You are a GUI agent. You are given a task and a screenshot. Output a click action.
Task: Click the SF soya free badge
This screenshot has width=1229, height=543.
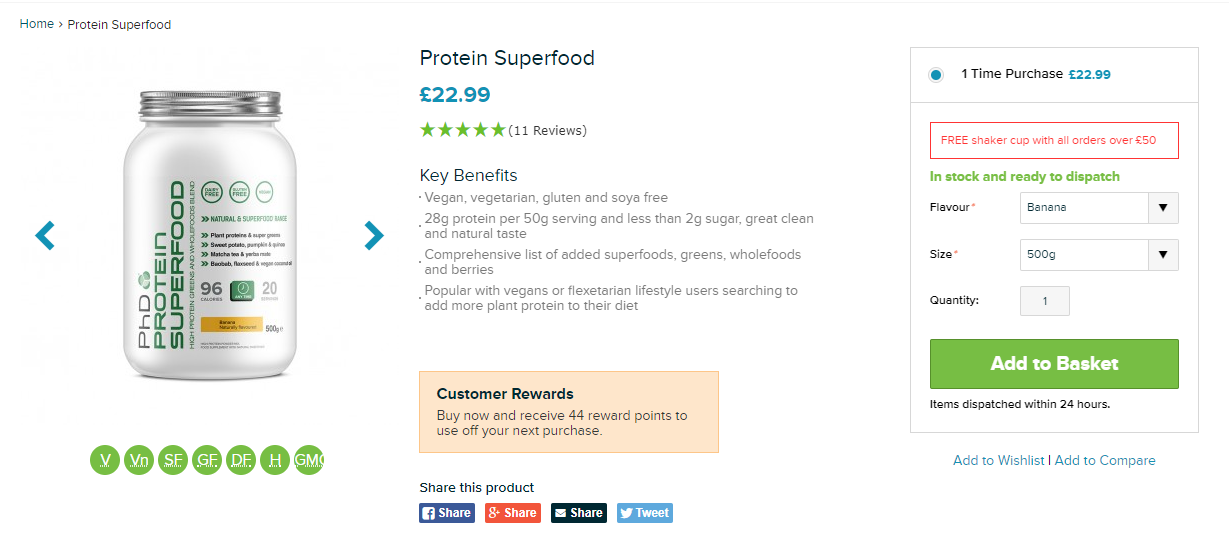click(173, 460)
